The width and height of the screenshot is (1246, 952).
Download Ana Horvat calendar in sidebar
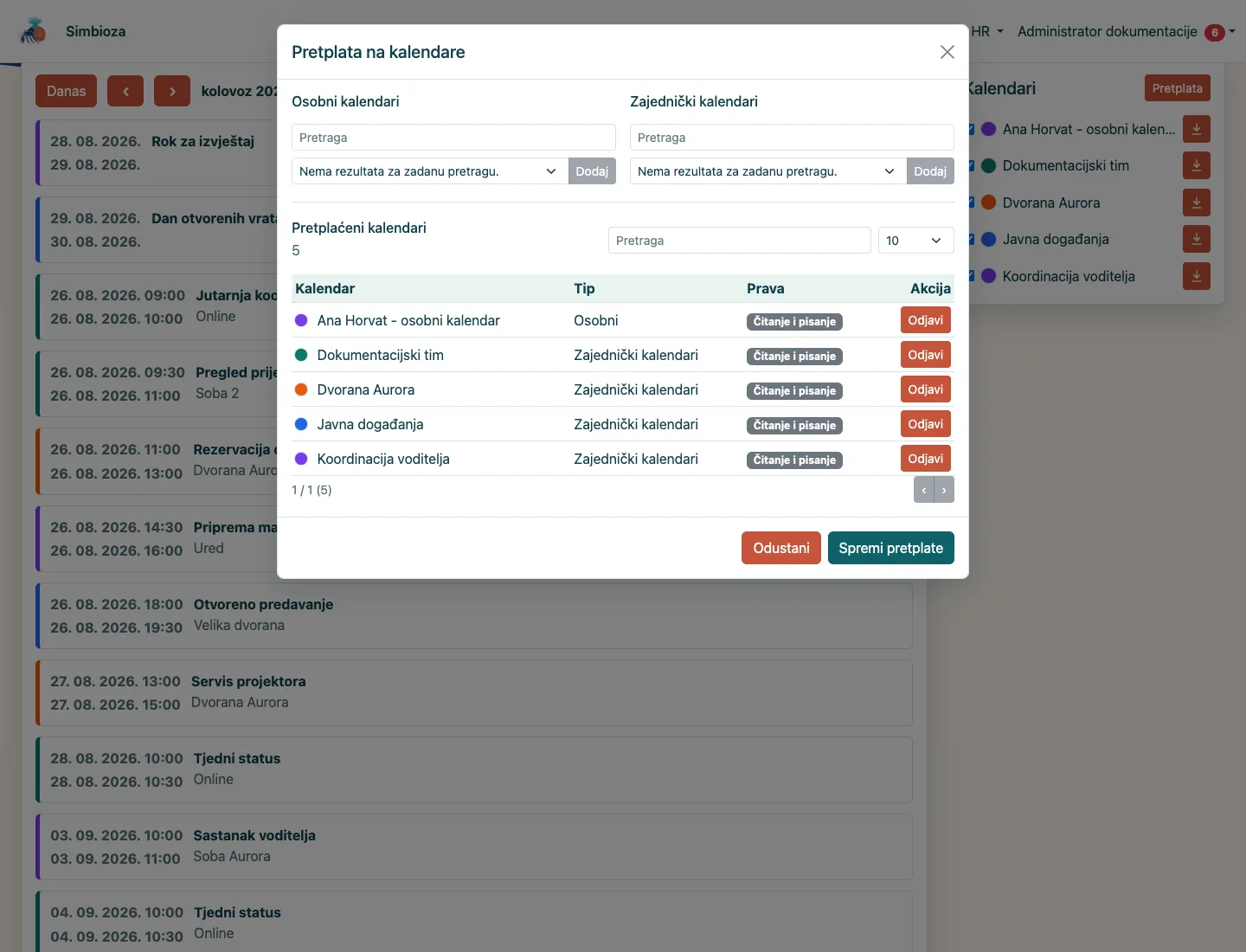point(1196,129)
